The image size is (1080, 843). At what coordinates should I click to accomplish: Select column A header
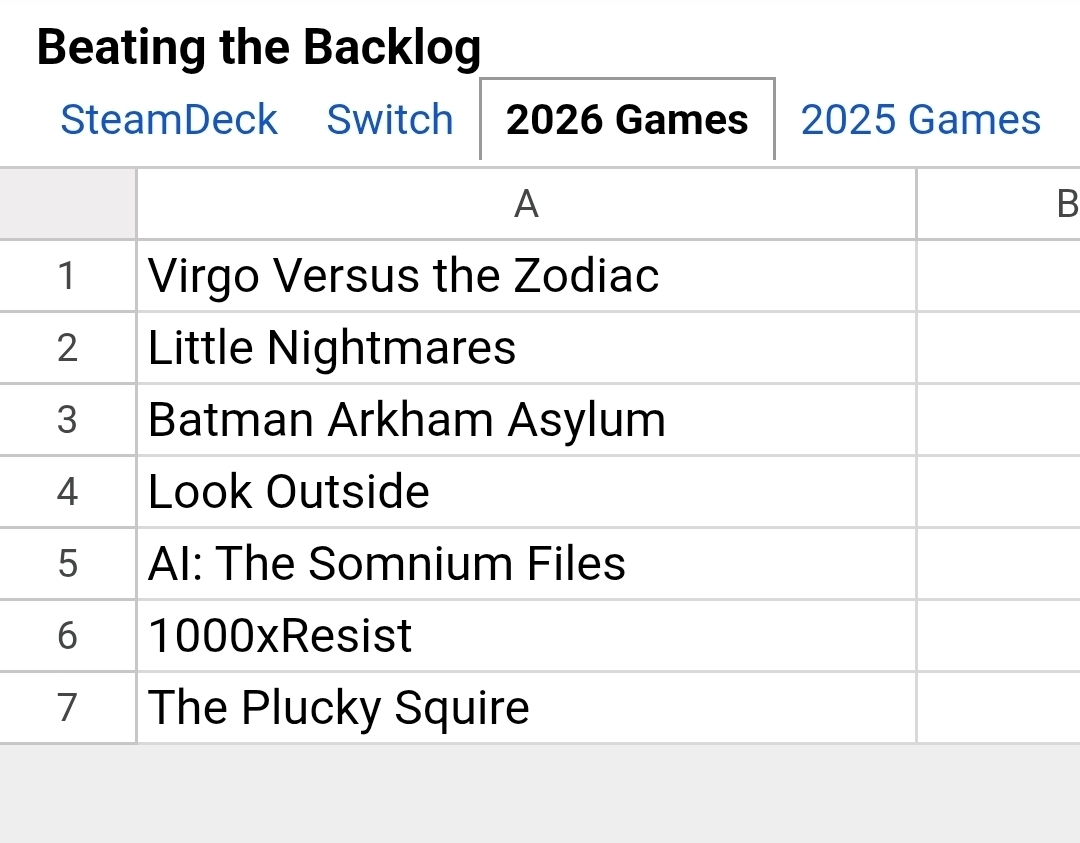point(526,204)
